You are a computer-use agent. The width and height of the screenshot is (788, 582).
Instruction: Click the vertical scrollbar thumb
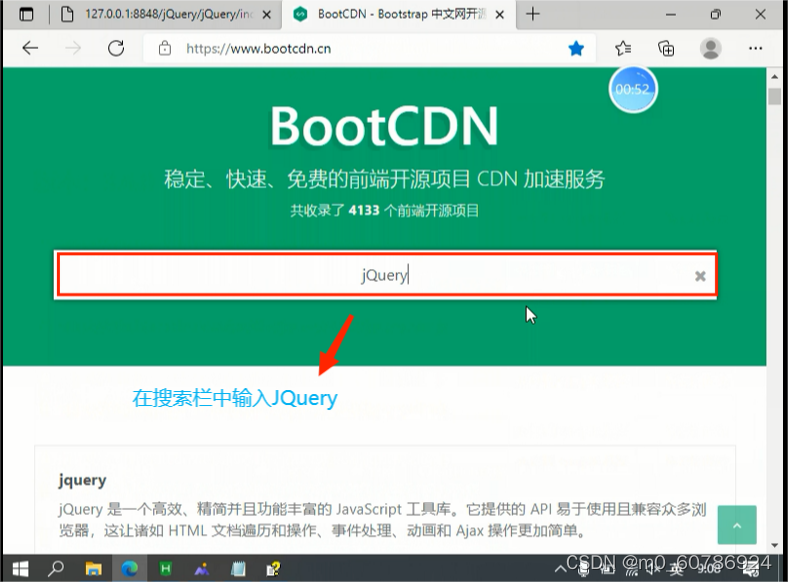(774, 96)
